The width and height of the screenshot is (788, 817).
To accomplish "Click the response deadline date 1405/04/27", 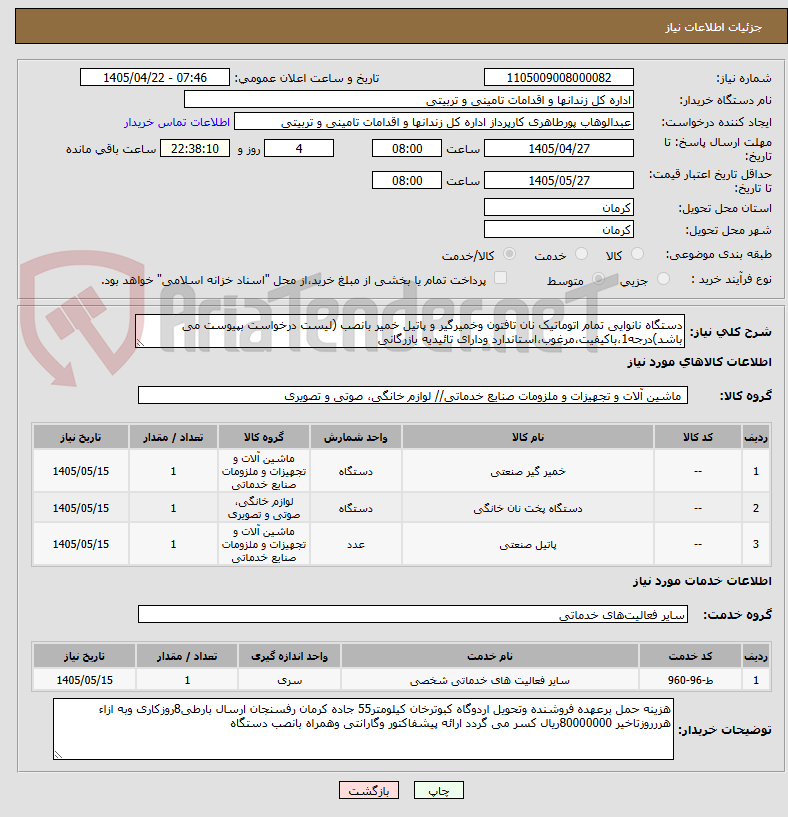I will pos(559,148).
